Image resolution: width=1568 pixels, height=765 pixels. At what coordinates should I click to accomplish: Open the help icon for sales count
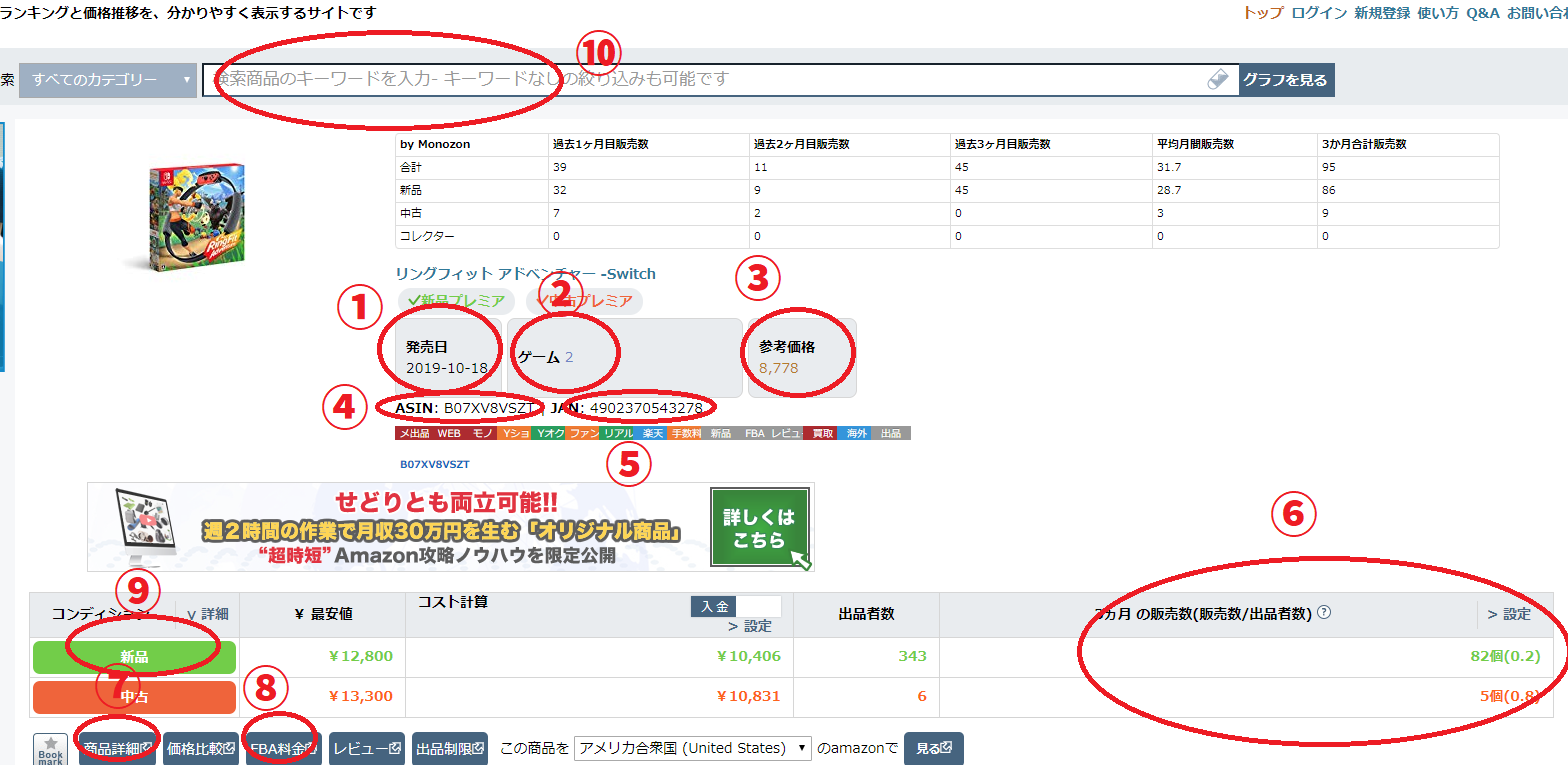pyautogui.click(x=1324, y=613)
